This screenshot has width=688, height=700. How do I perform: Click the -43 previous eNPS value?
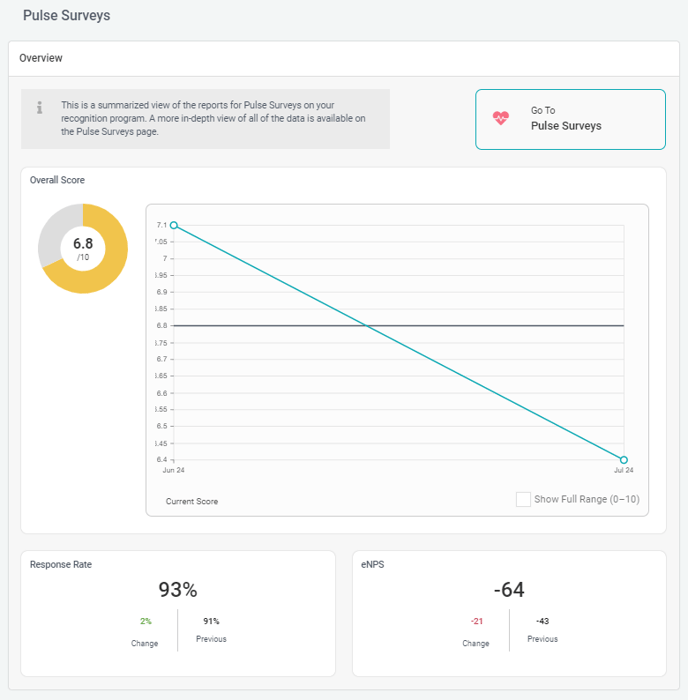[x=542, y=621]
